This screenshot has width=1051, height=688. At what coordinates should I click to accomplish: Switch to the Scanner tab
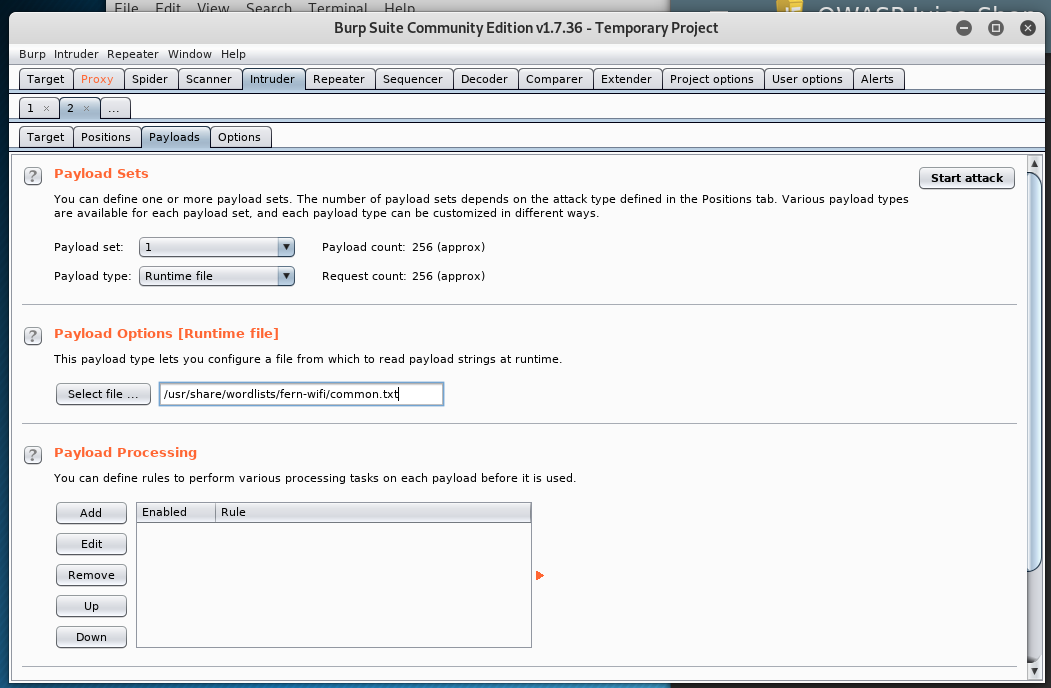click(x=208, y=79)
